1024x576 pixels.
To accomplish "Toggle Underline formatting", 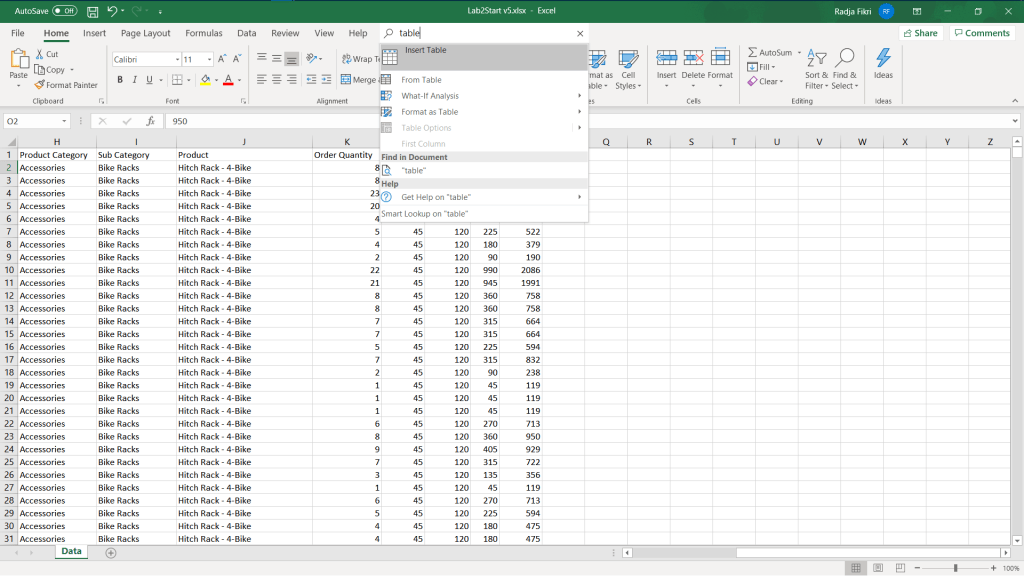I will point(149,80).
